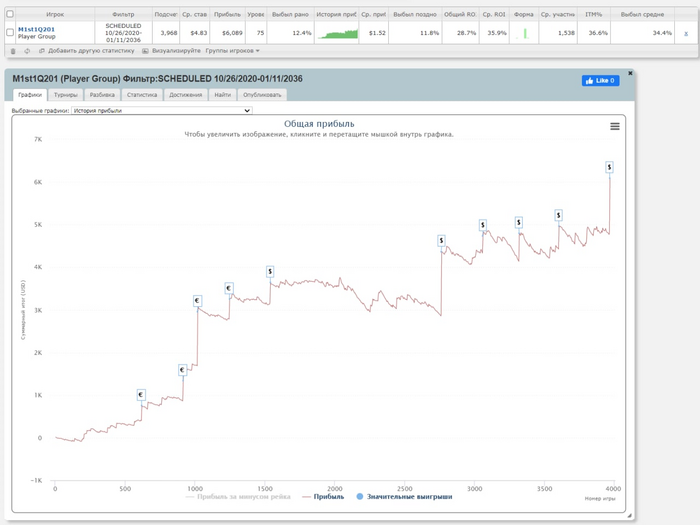Click the euro win marker near 1.5K profit
The height and width of the screenshot is (525, 700).
pos(182,370)
